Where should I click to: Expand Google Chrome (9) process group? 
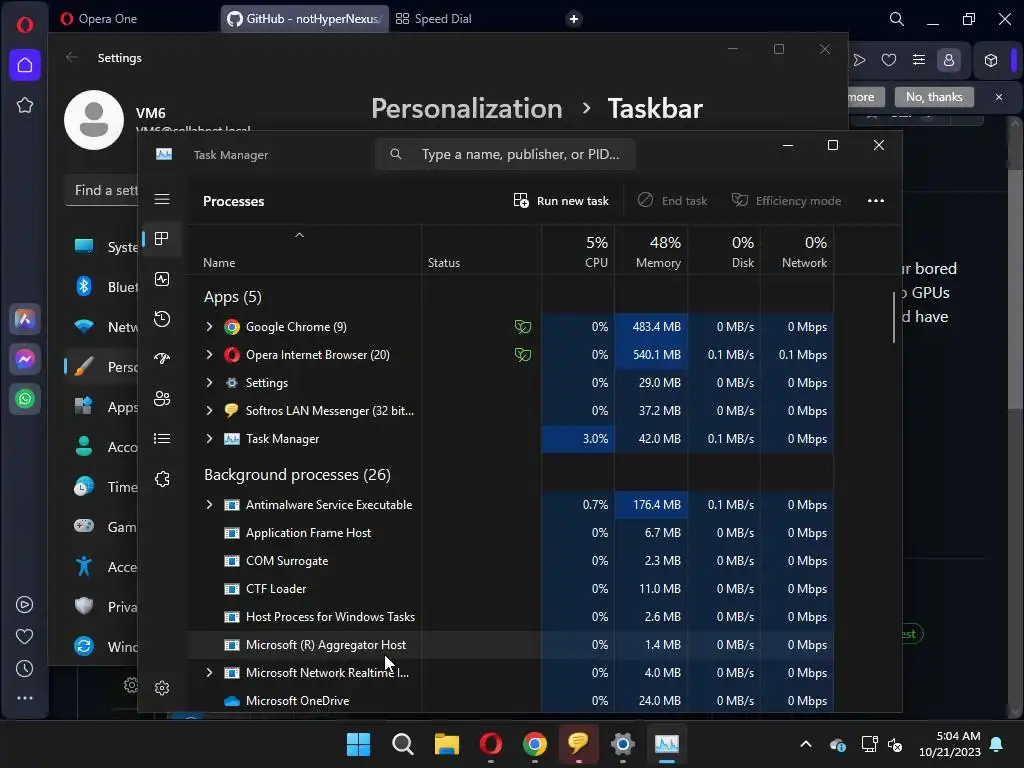pyautogui.click(x=209, y=327)
